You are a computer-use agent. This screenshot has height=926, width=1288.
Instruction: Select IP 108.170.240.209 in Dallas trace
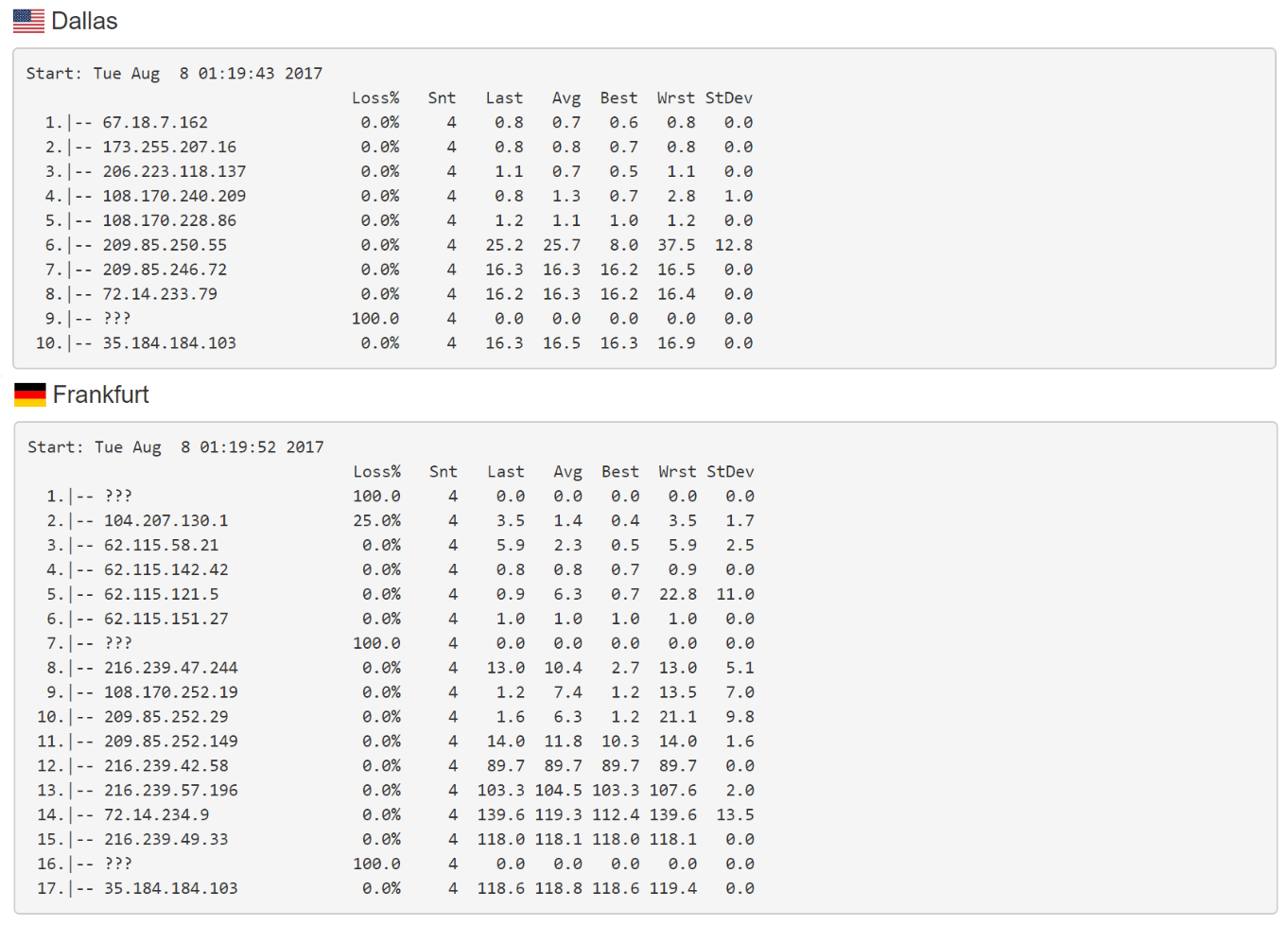click(174, 197)
